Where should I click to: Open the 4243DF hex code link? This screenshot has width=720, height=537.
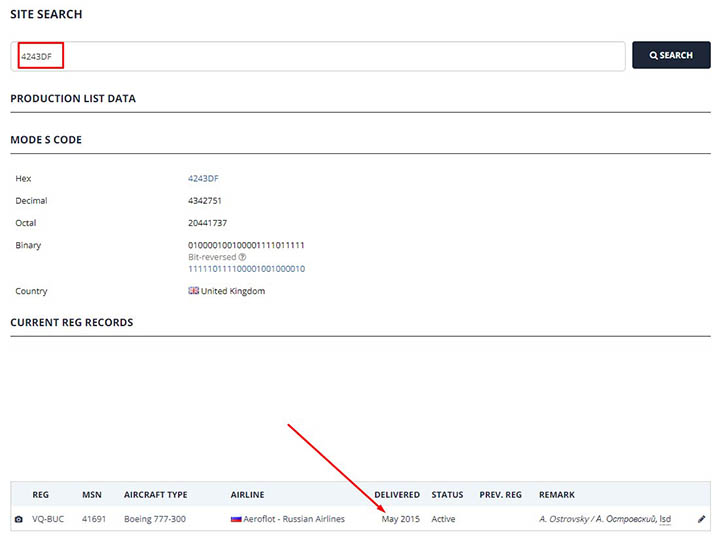click(x=203, y=178)
